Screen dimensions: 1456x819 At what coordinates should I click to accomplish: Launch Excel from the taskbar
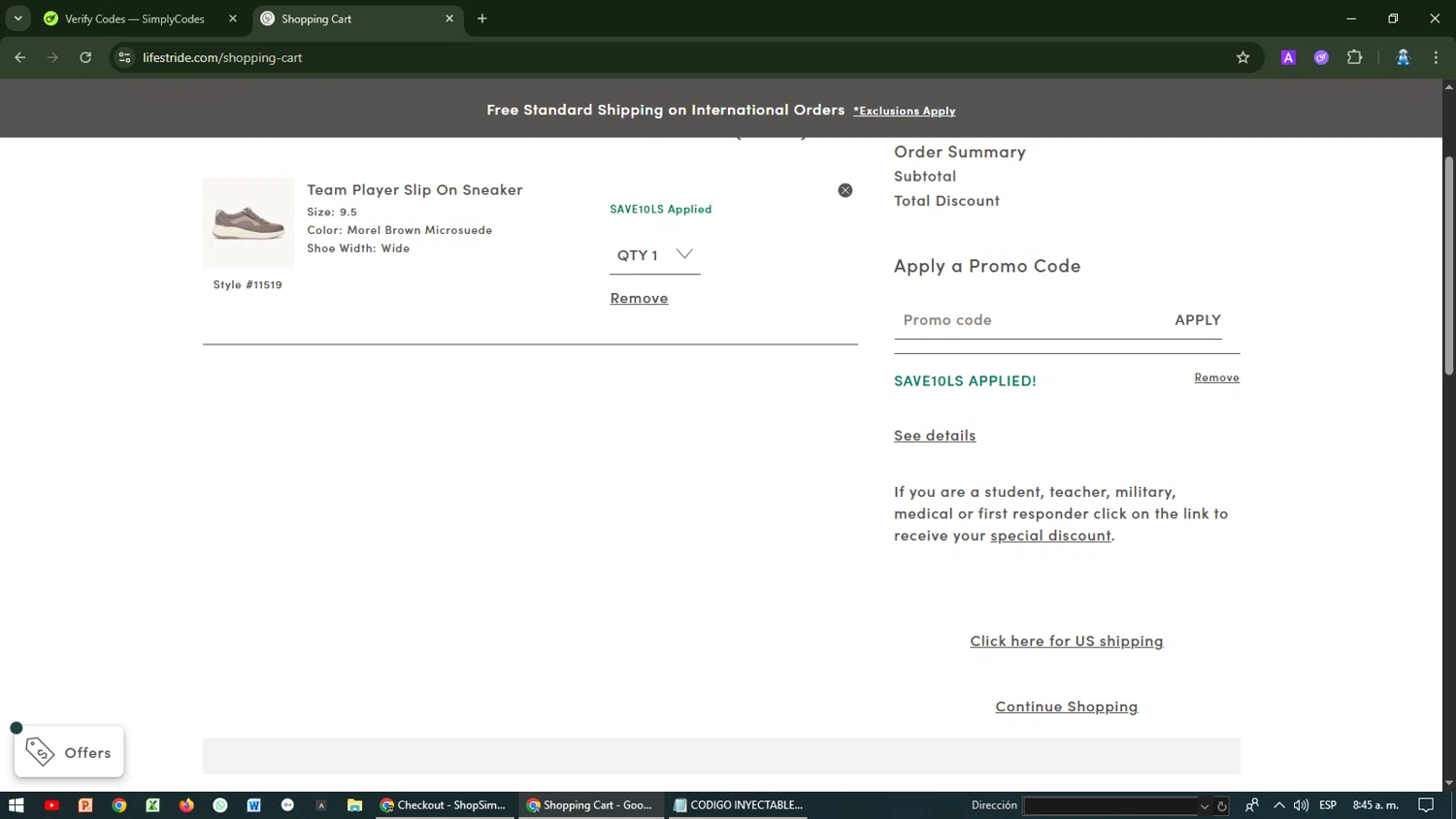click(152, 805)
